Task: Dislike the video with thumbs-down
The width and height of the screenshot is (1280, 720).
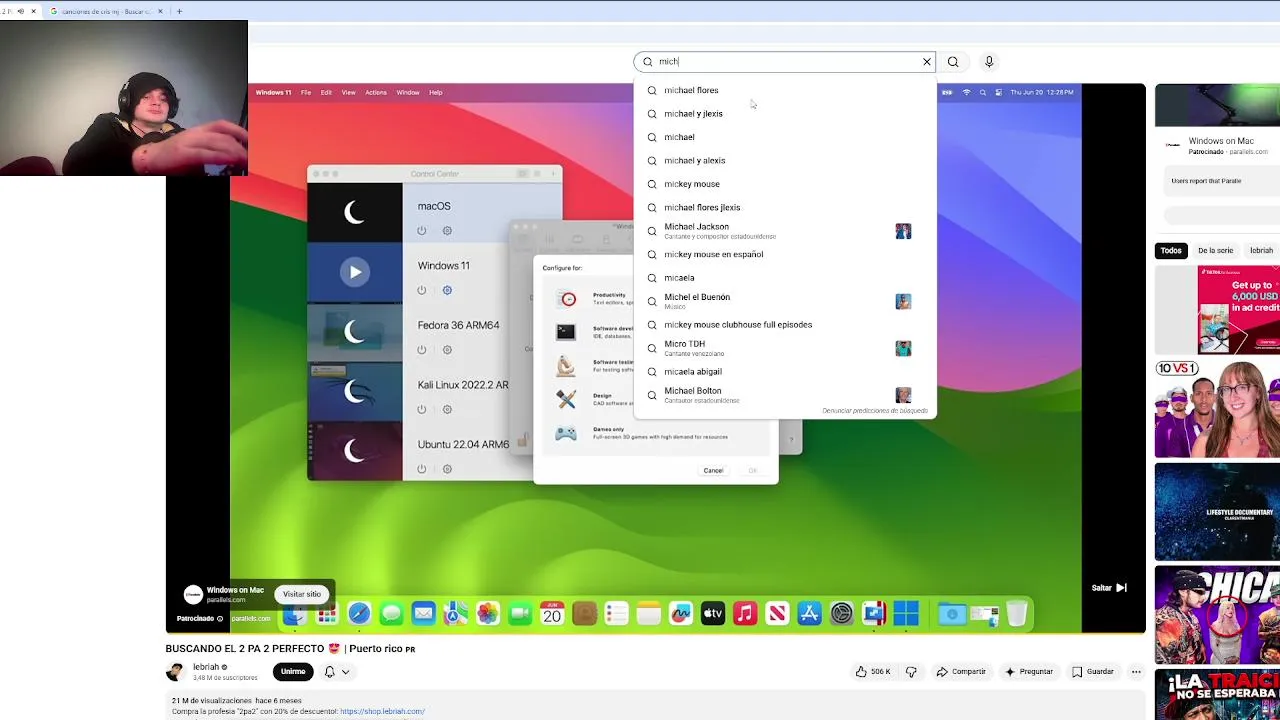Action: tap(911, 672)
